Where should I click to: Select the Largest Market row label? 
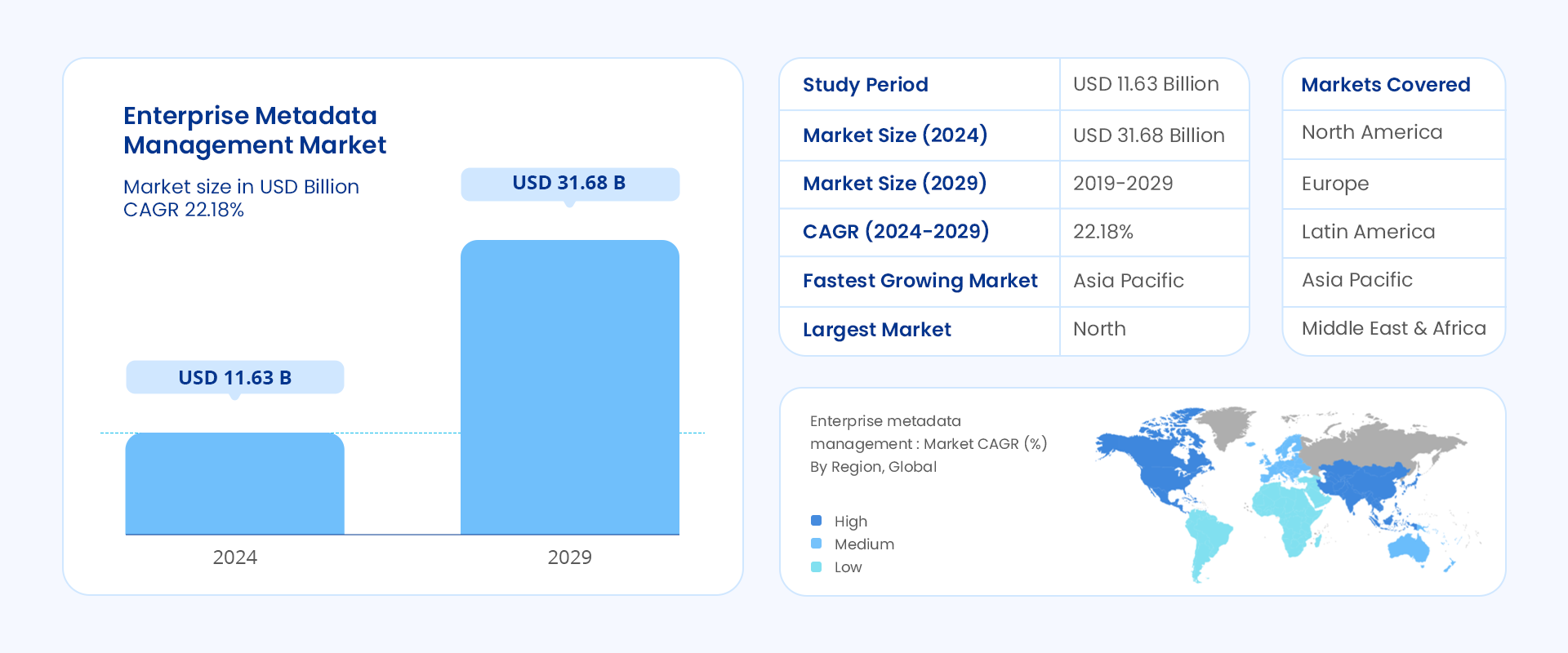pos(876,330)
